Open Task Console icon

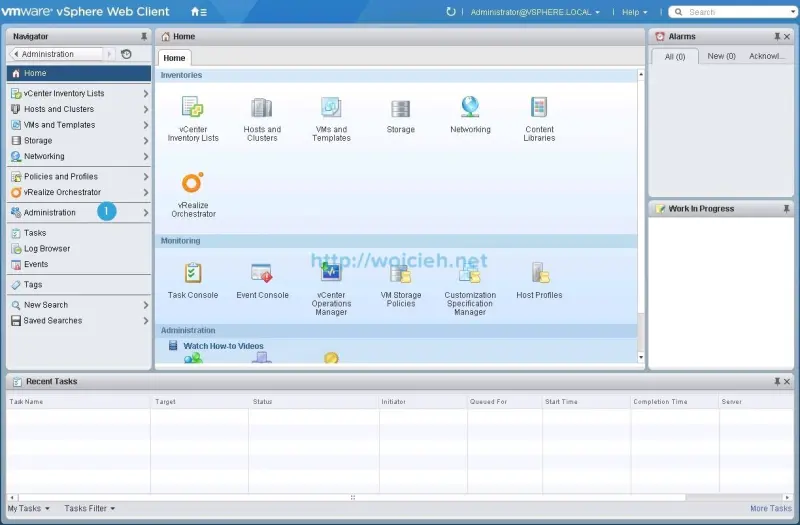point(193,273)
